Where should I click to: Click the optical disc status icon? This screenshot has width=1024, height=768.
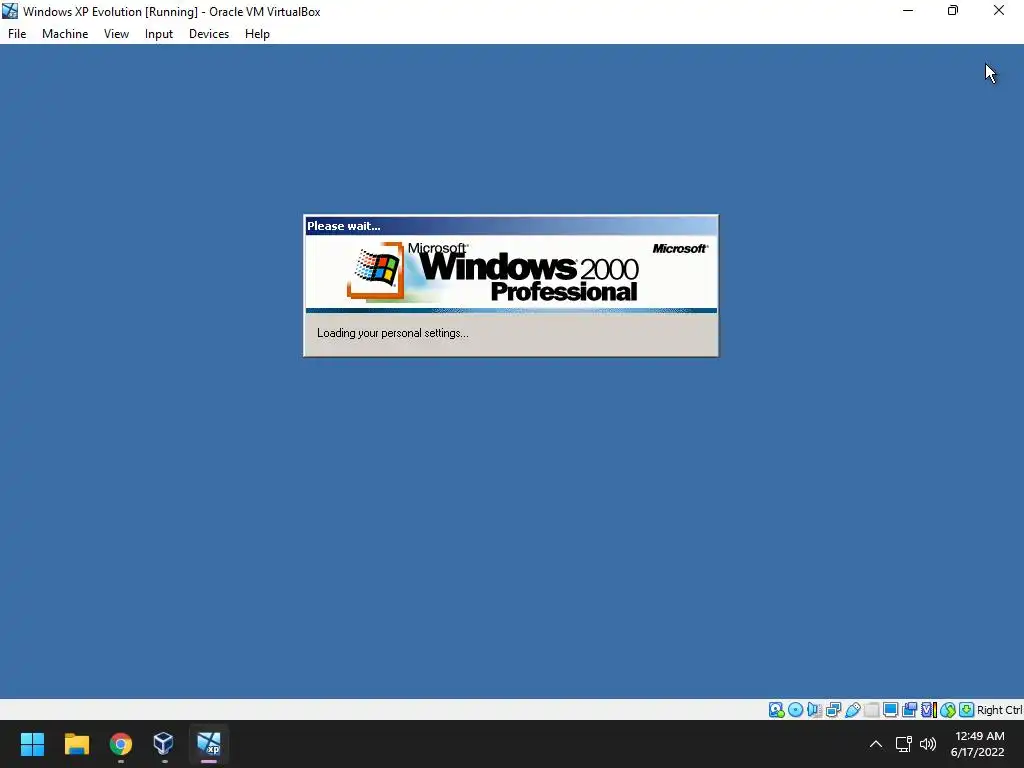(x=795, y=710)
